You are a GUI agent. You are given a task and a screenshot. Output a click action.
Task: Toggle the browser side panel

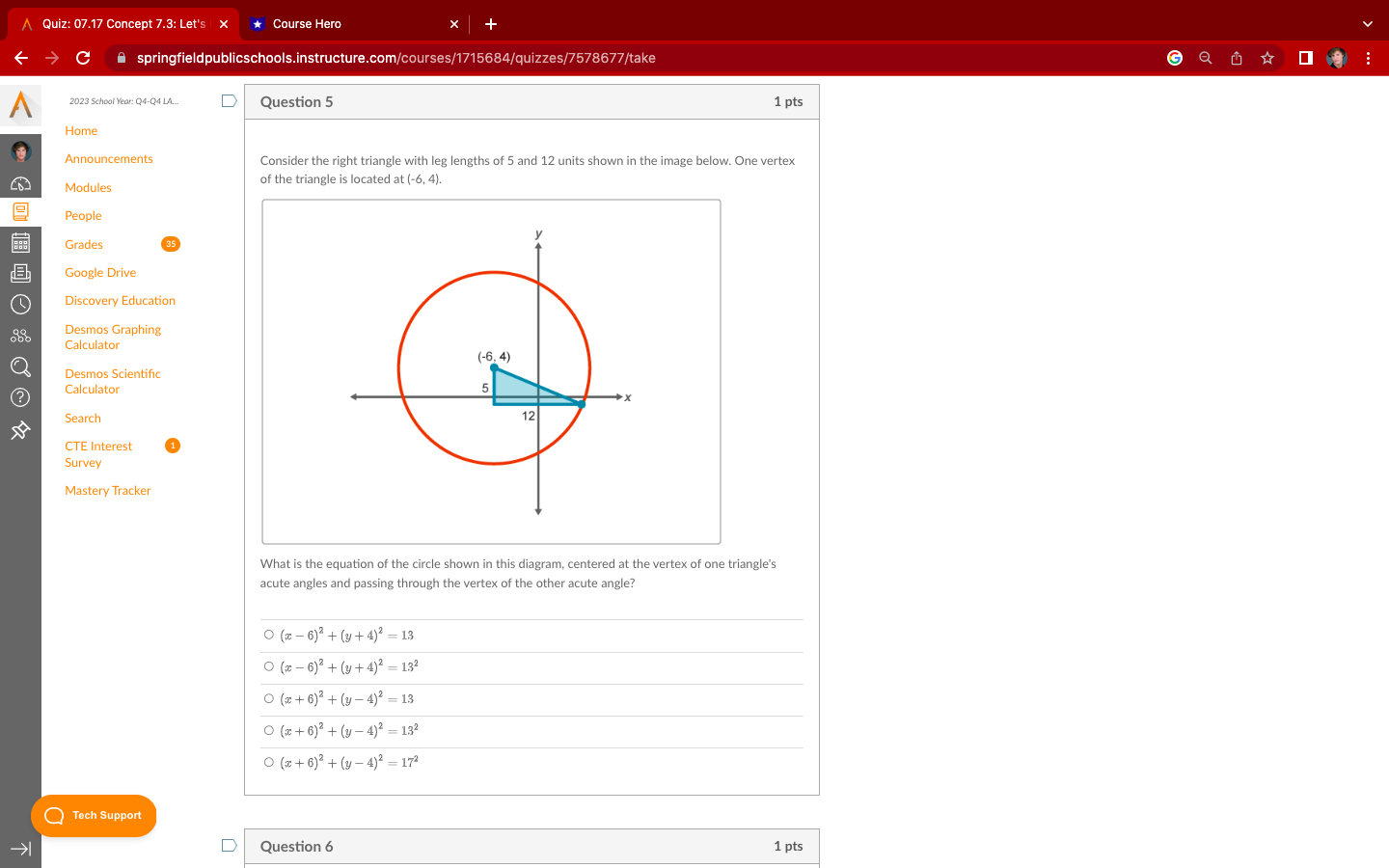[1306, 58]
